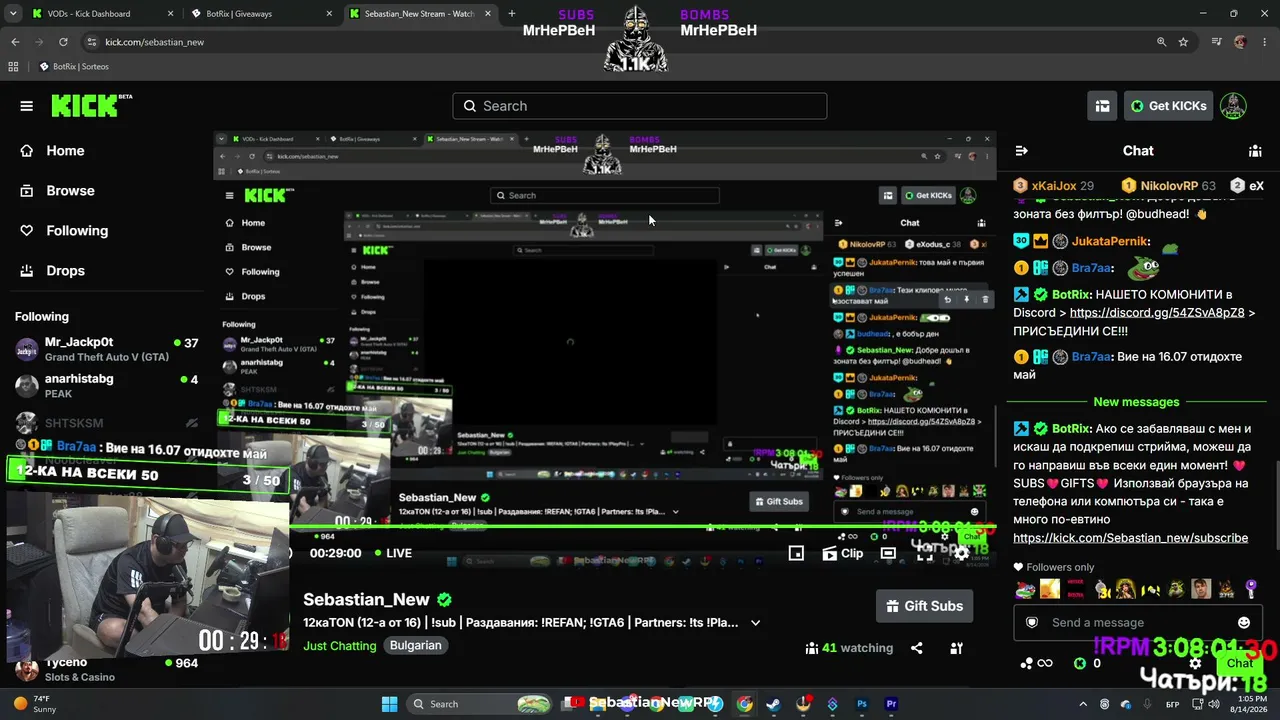Click the Bulgarian language tag
This screenshot has height=720, width=1280.
(x=416, y=646)
